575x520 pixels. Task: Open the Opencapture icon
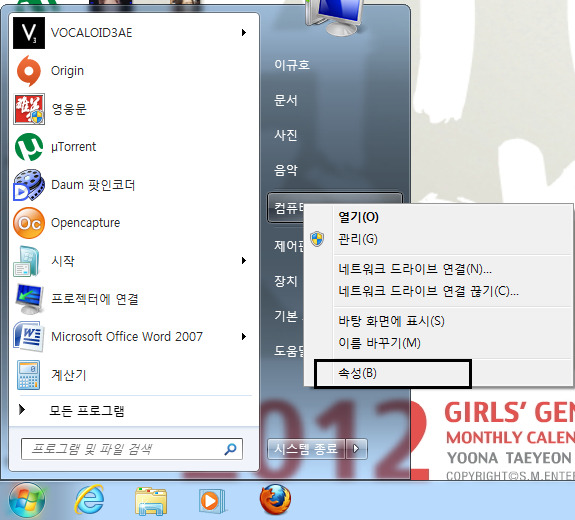(29, 223)
